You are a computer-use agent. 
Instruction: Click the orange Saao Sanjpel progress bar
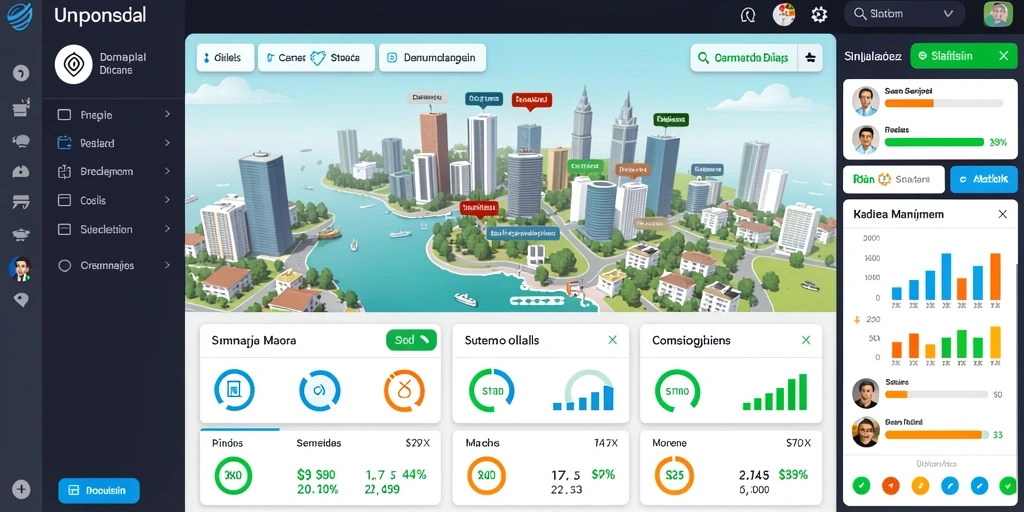tap(944, 103)
